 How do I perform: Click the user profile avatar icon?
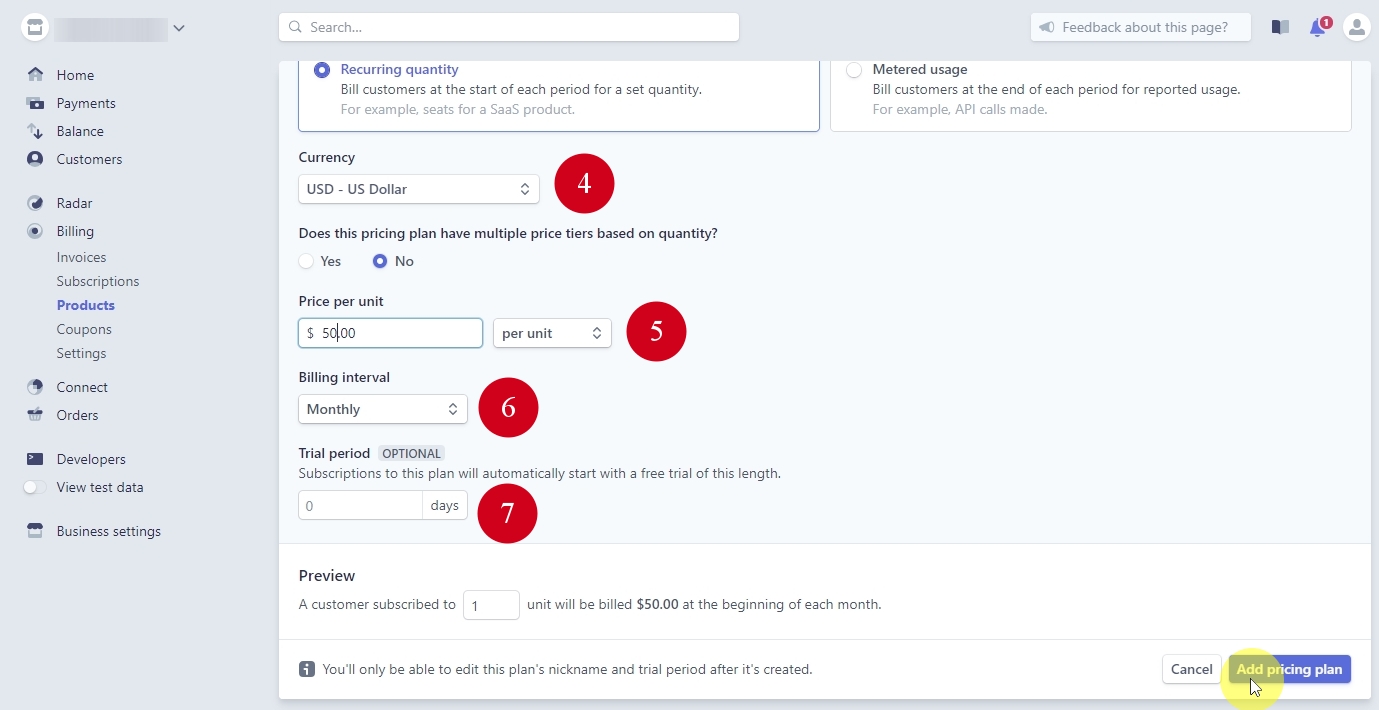(x=1356, y=28)
